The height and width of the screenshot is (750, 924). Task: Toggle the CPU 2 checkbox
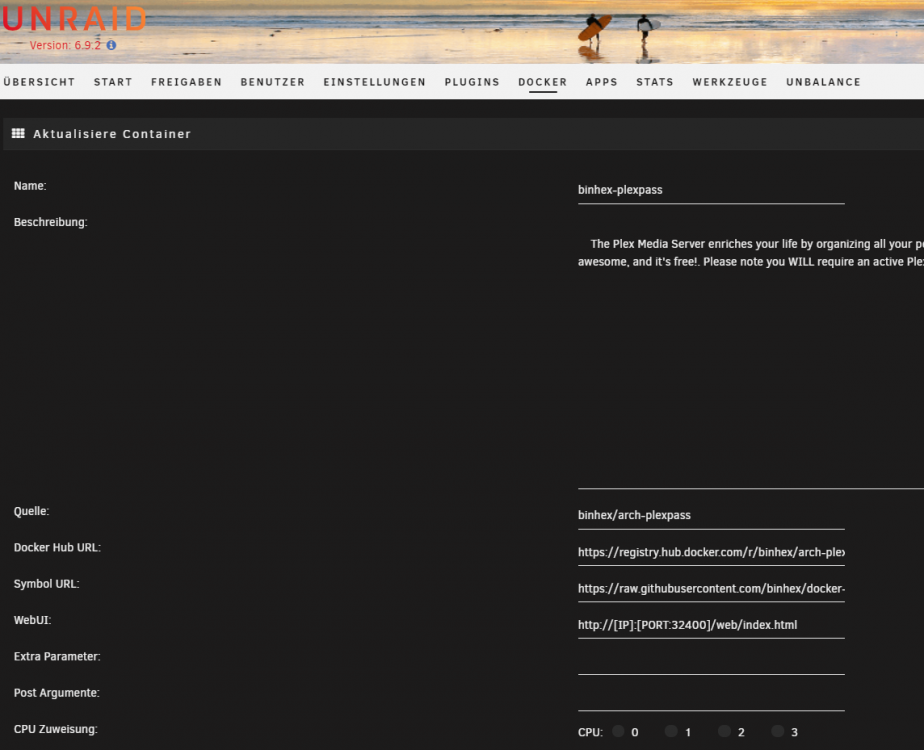pyautogui.click(x=724, y=731)
